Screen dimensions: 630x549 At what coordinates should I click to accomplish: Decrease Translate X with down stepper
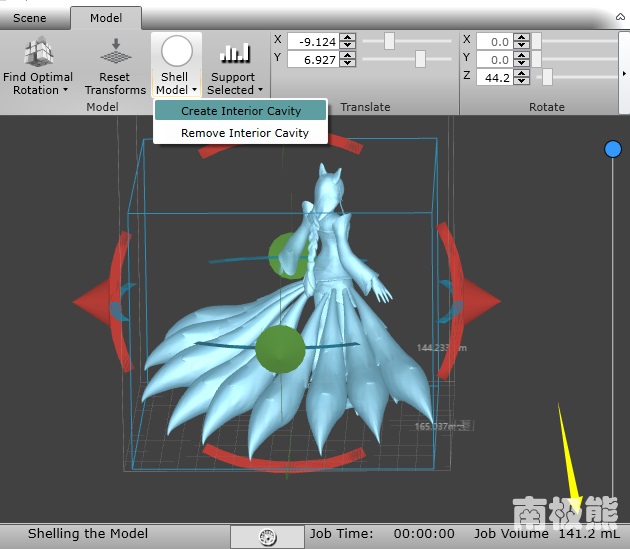coord(348,45)
